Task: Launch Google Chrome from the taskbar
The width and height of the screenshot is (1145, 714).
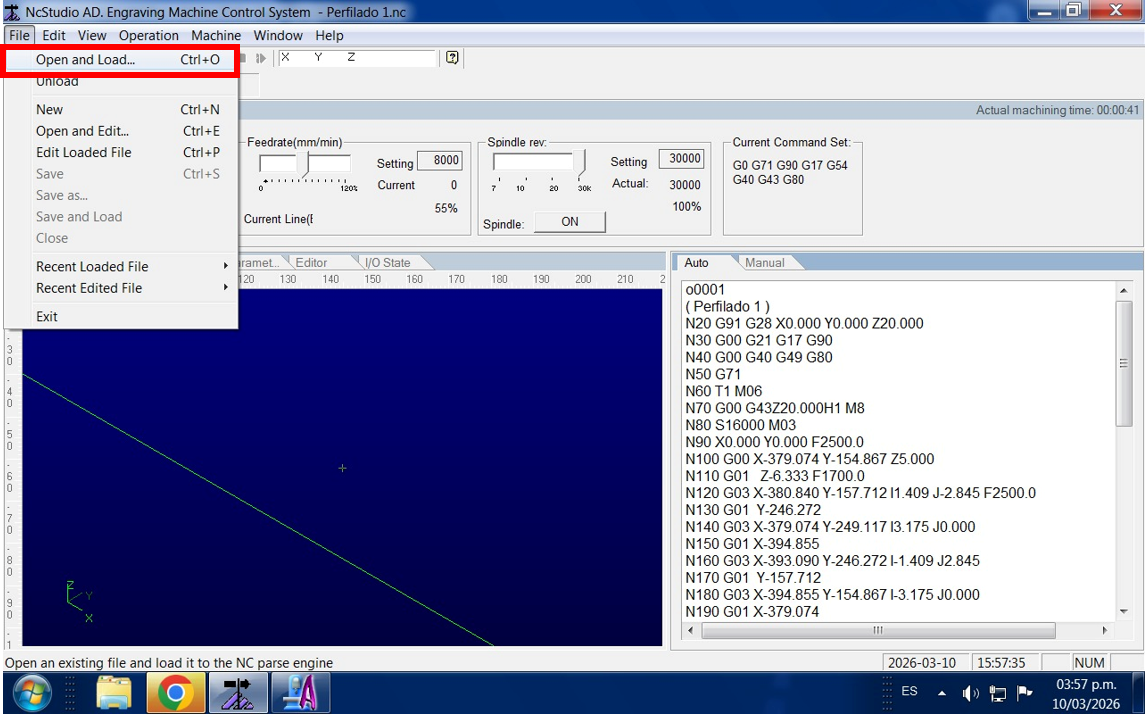Action: [175, 692]
